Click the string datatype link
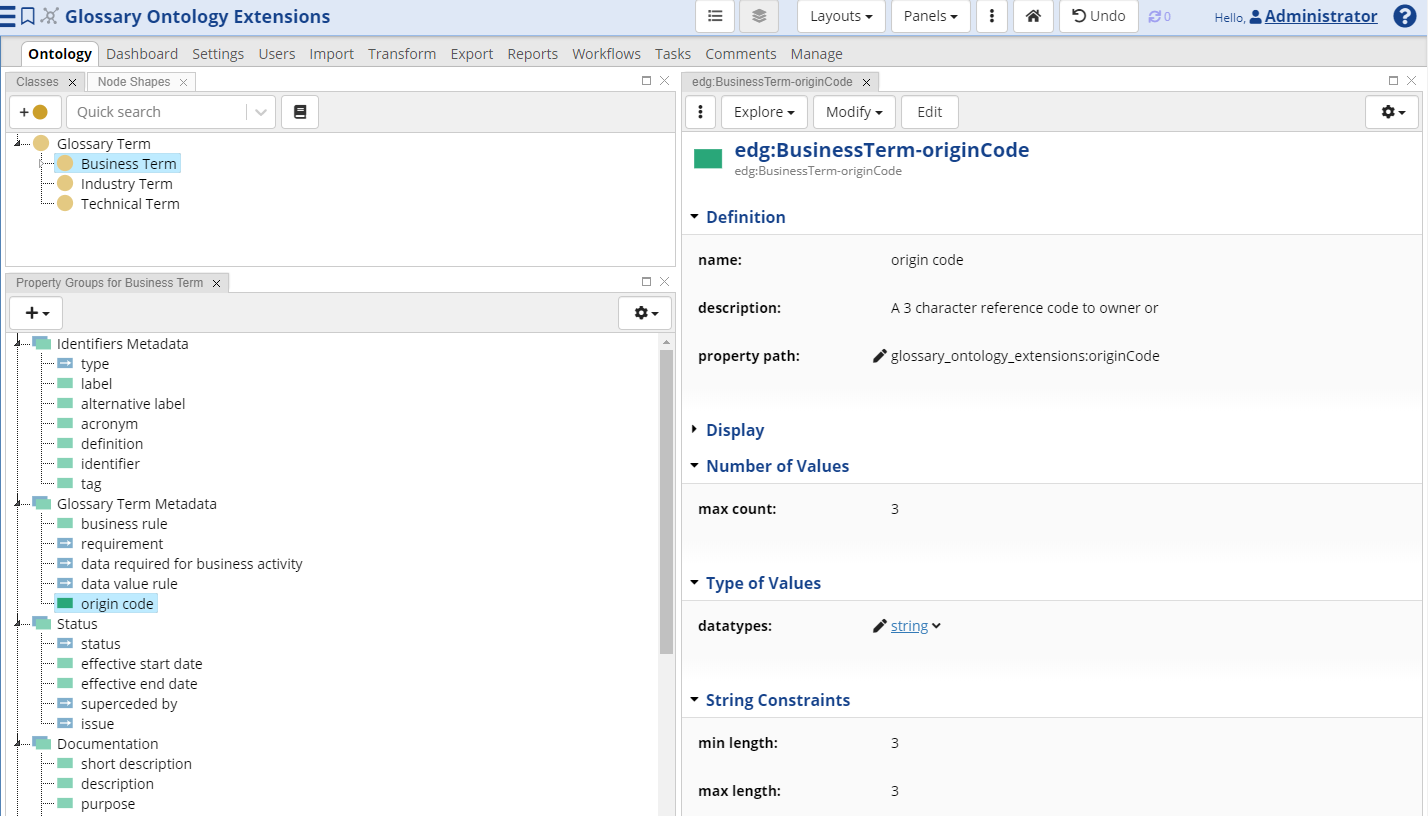 coord(909,626)
